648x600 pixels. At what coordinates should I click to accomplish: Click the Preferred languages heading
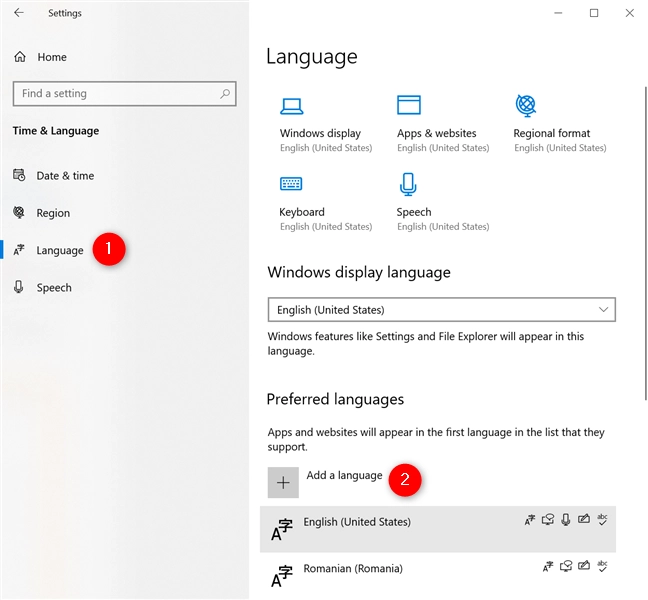pos(335,399)
